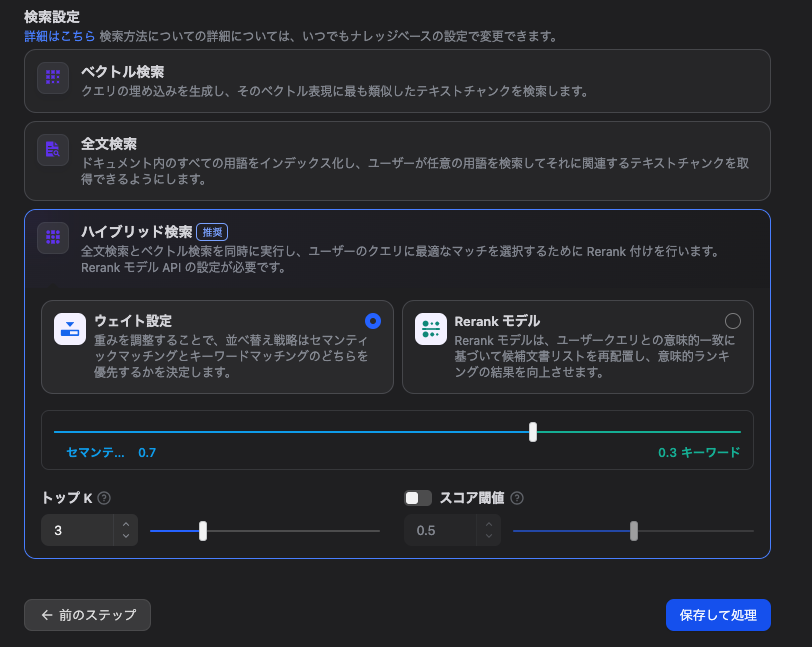Image resolution: width=812 pixels, height=647 pixels.
Task: Click the Rerank モデル icon
Action: pos(431,329)
